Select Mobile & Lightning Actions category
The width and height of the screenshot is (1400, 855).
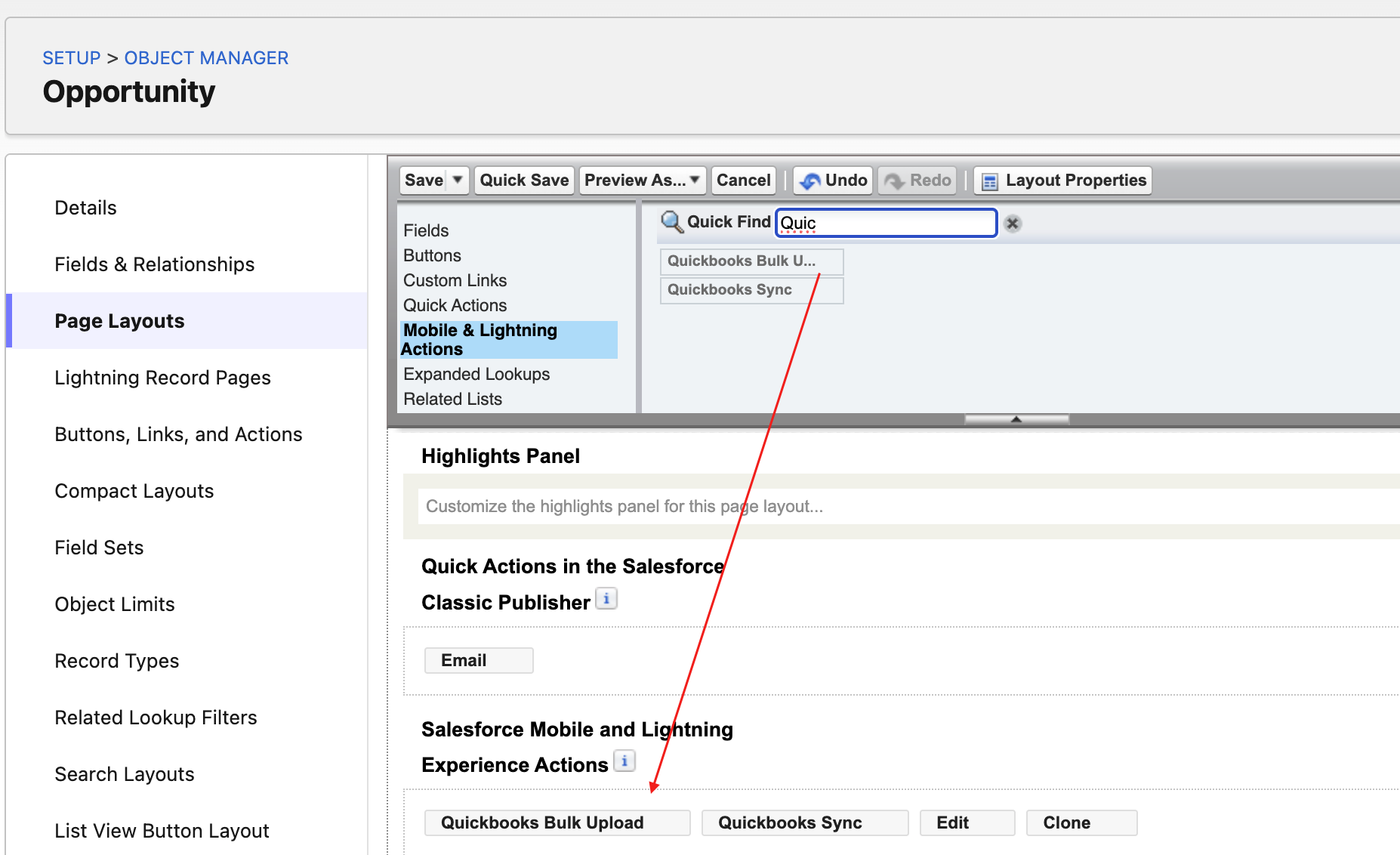pyautogui.click(x=509, y=340)
